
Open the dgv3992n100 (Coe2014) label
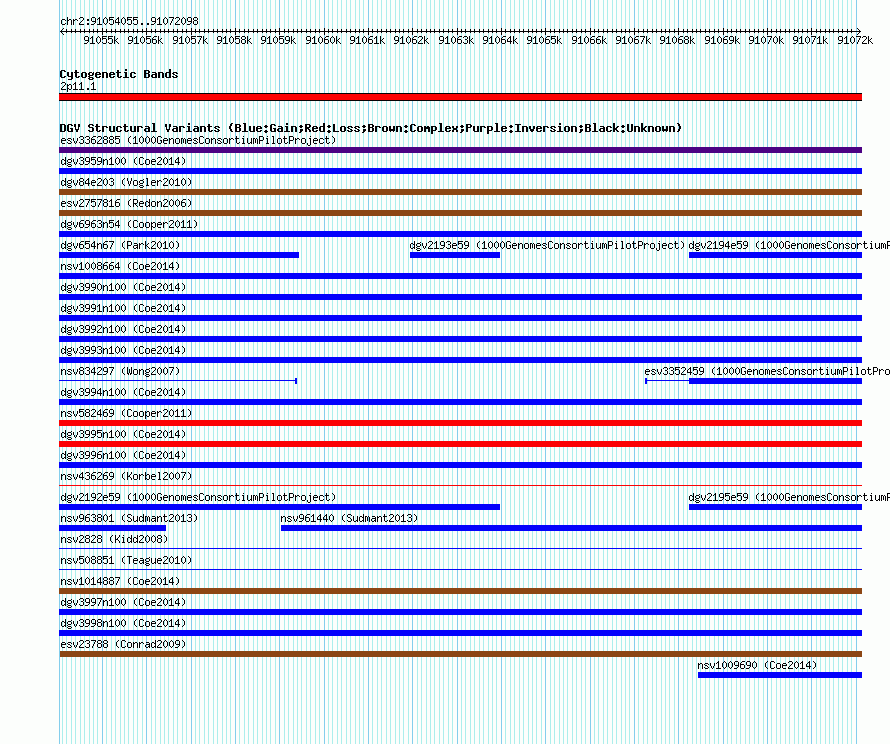pos(123,329)
